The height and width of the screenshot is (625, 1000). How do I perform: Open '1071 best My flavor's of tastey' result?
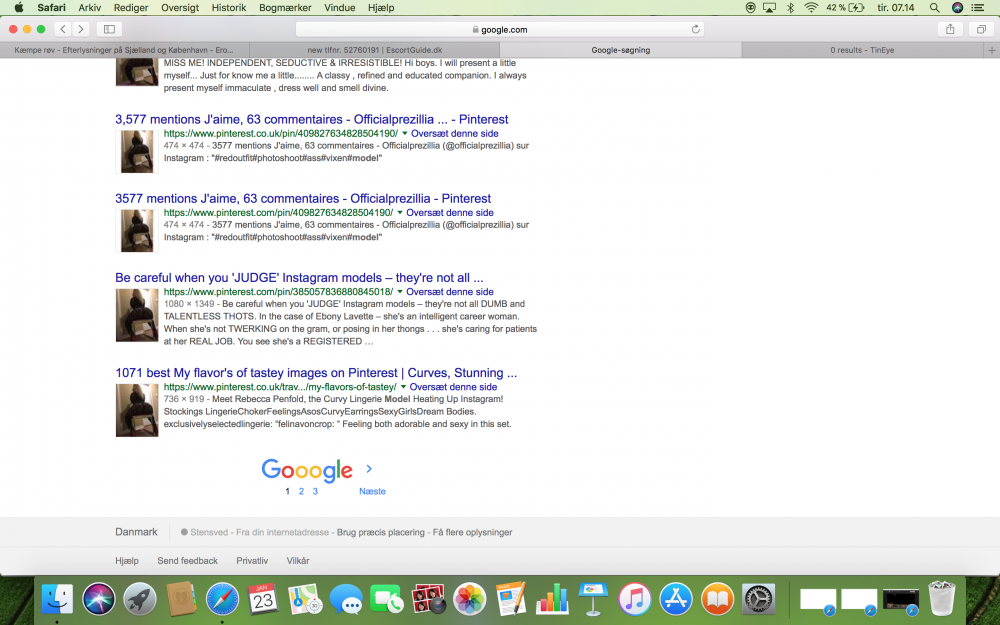point(316,372)
